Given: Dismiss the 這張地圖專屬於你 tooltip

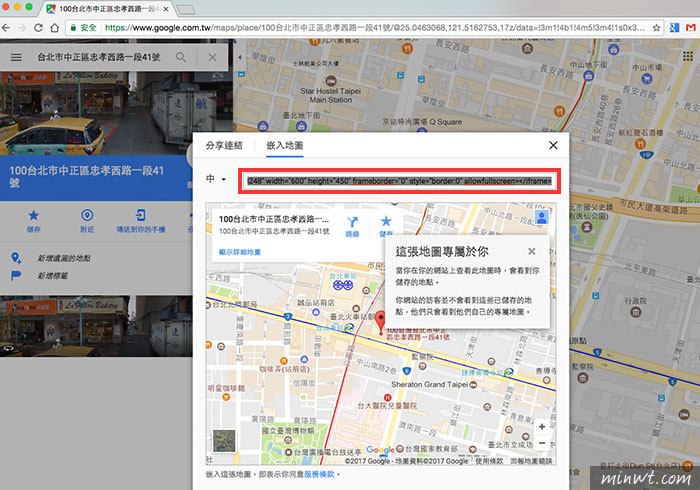Looking at the screenshot, I should (x=531, y=251).
